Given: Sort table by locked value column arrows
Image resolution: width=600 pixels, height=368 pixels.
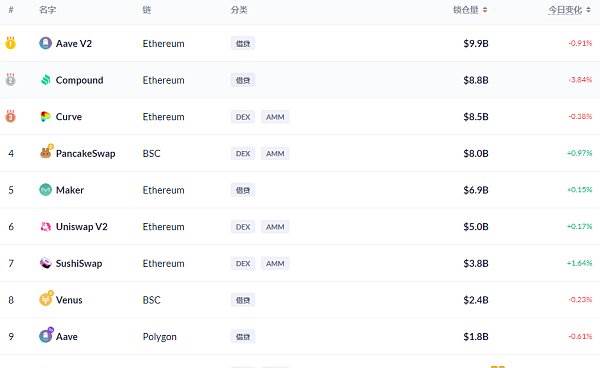Looking at the screenshot, I should coord(485,10).
